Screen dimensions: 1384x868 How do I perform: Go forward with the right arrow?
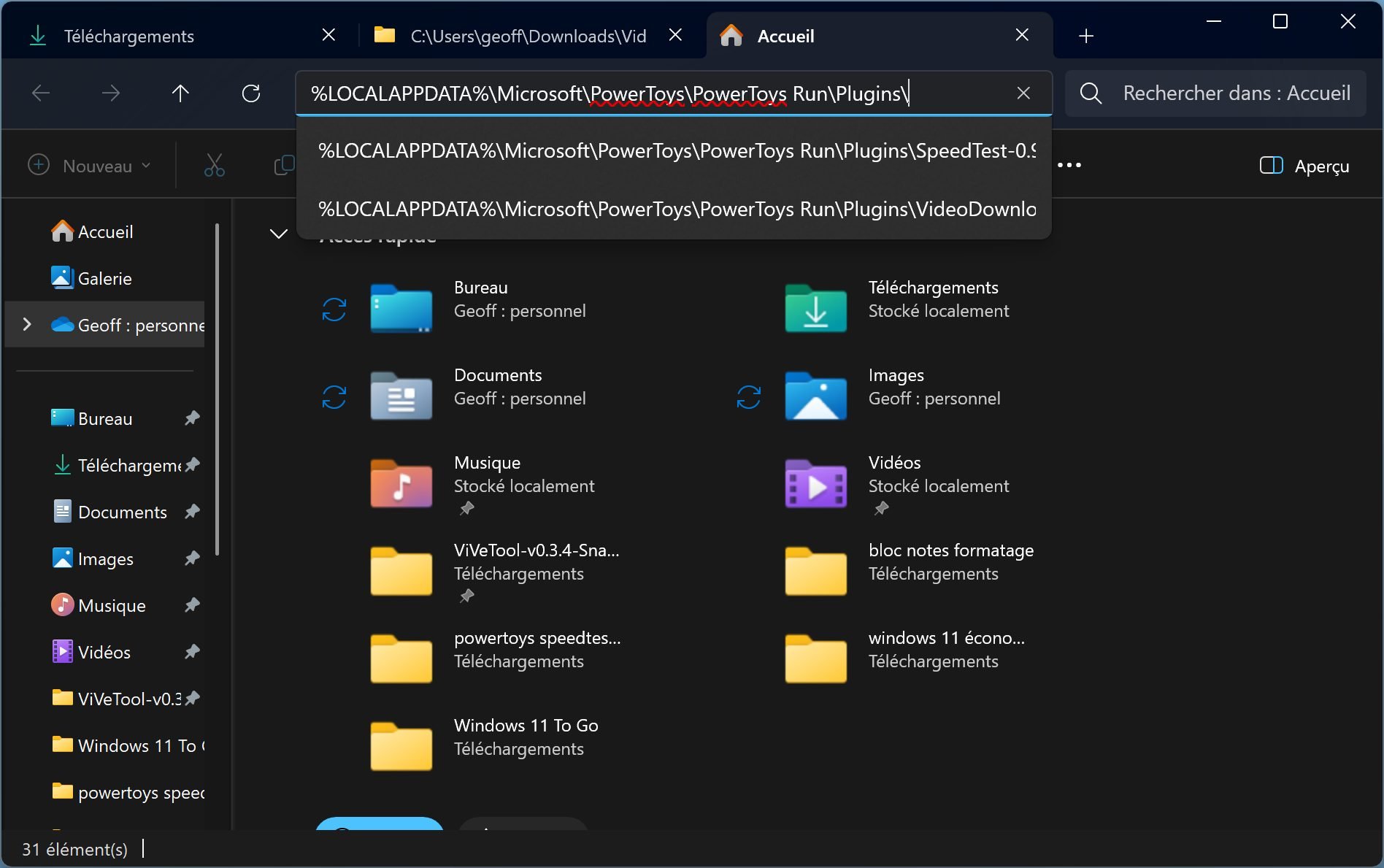(111, 93)
